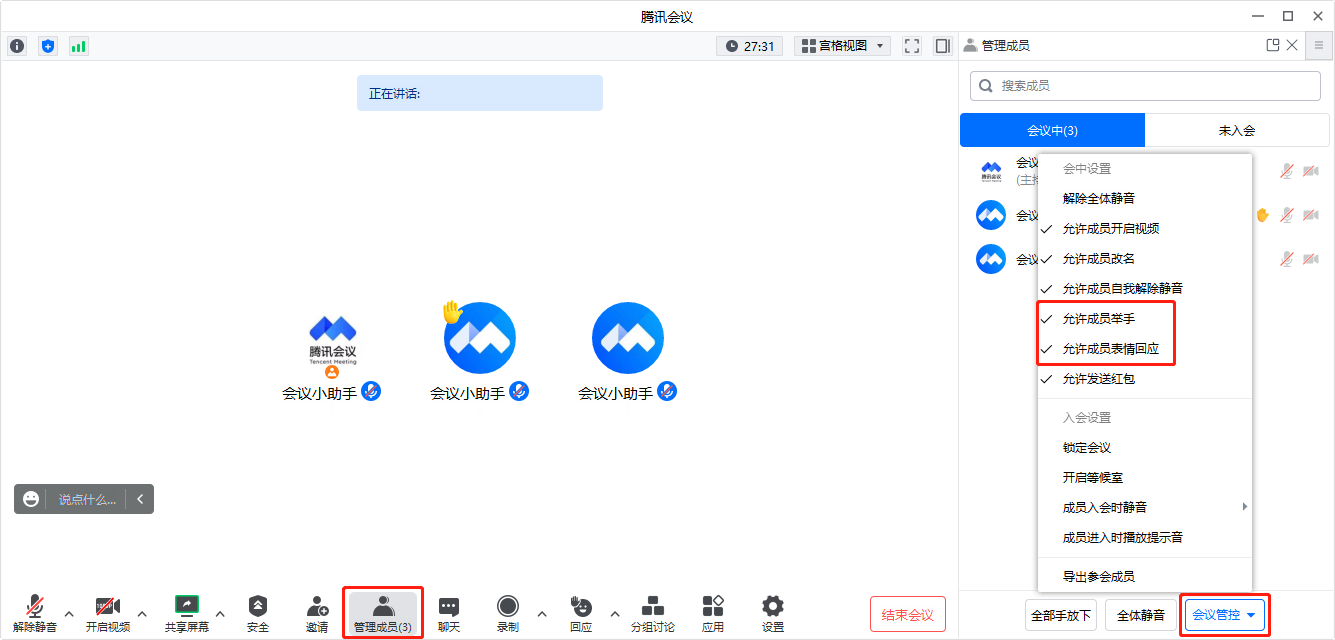Toggle 允许成员举手 option
Viewport: 1335px width, 640px height.
[1145, 319]
